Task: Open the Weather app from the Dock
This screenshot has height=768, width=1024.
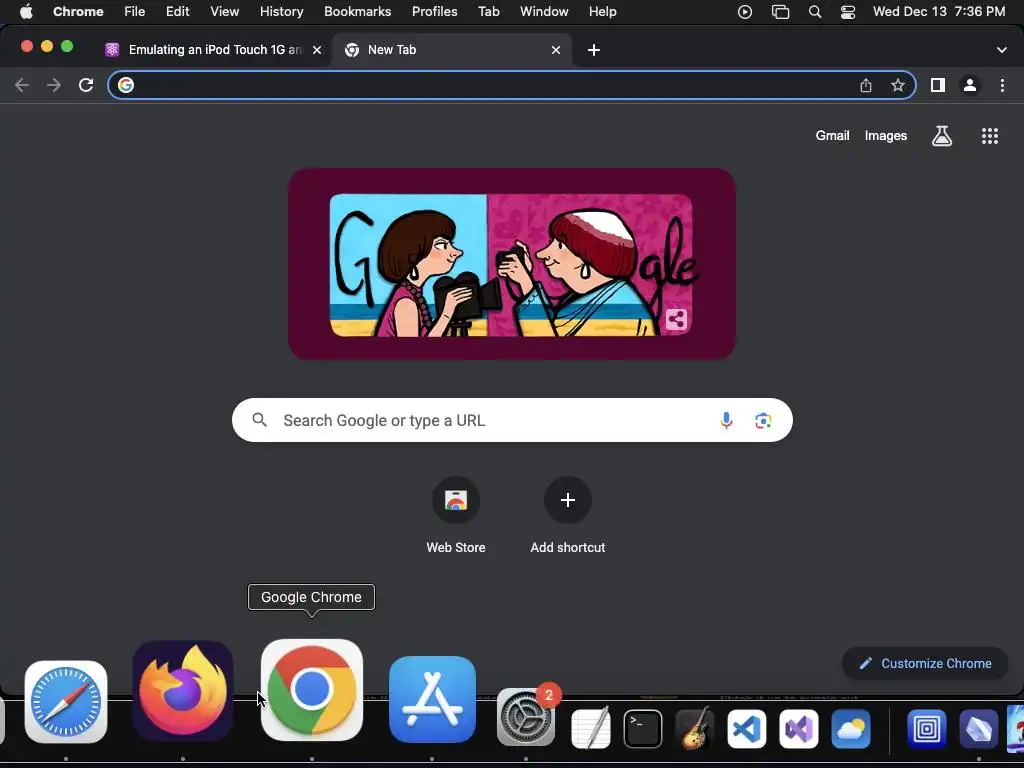Action: coord(851,729)
